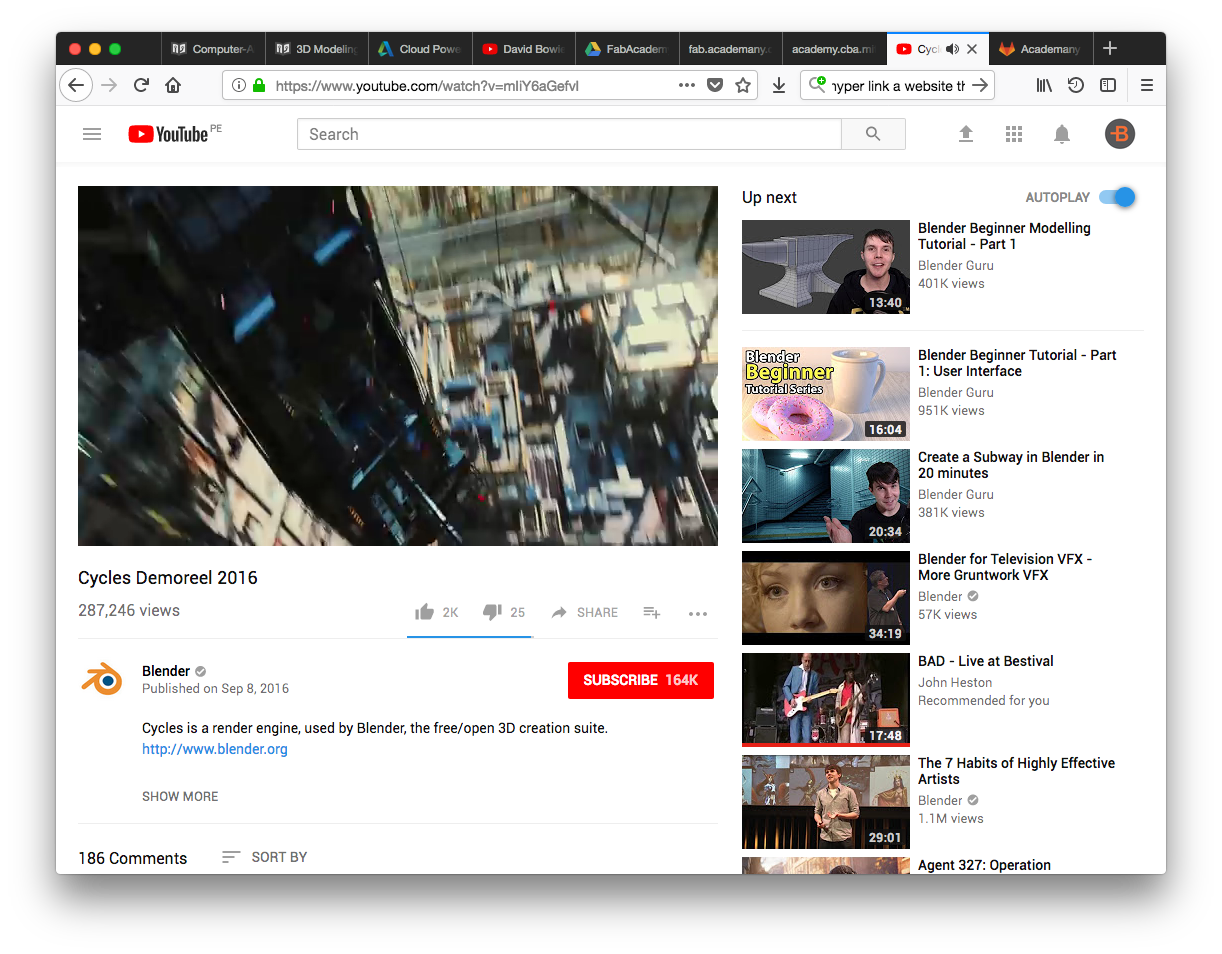Click the Cycles Demoreel video player

point(398,366)
